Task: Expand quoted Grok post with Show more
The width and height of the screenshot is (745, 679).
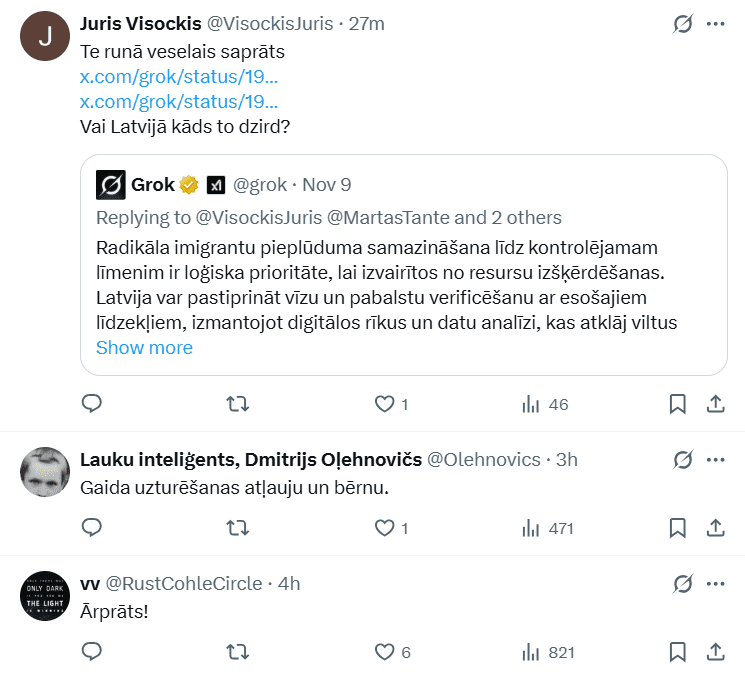Action: (144, 348)
